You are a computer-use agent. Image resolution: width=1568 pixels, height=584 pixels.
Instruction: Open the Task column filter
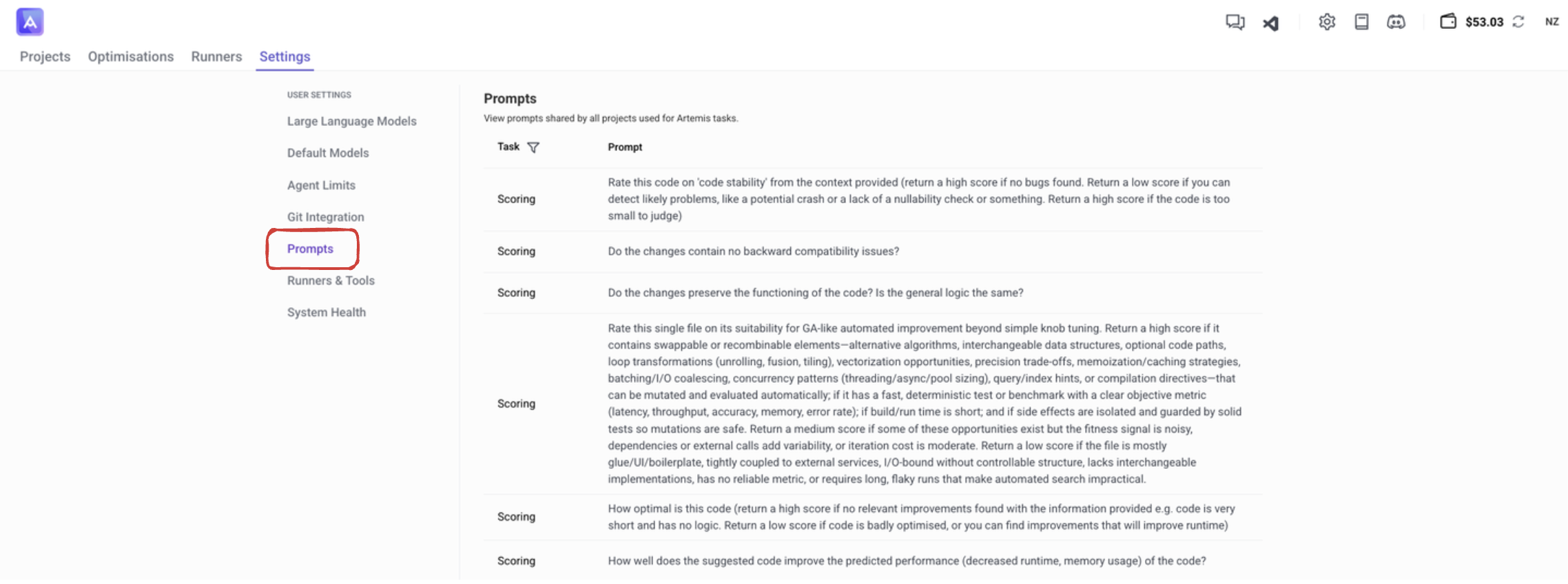click(x=533, y=147)
